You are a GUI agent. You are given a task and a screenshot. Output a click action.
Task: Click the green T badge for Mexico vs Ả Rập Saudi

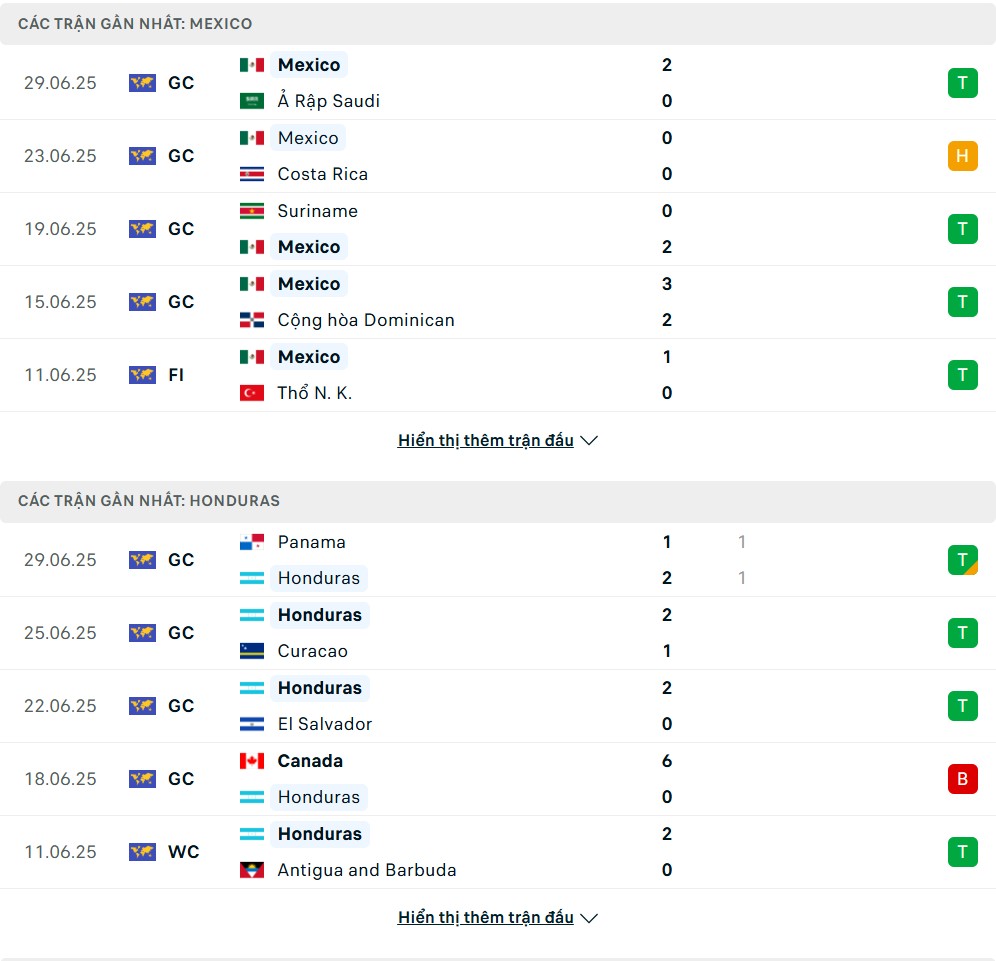(x=962, y=83)
